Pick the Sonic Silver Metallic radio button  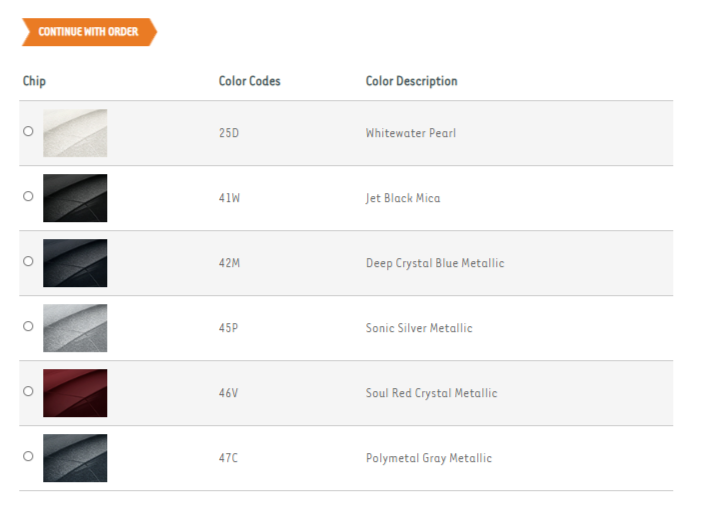28,326
